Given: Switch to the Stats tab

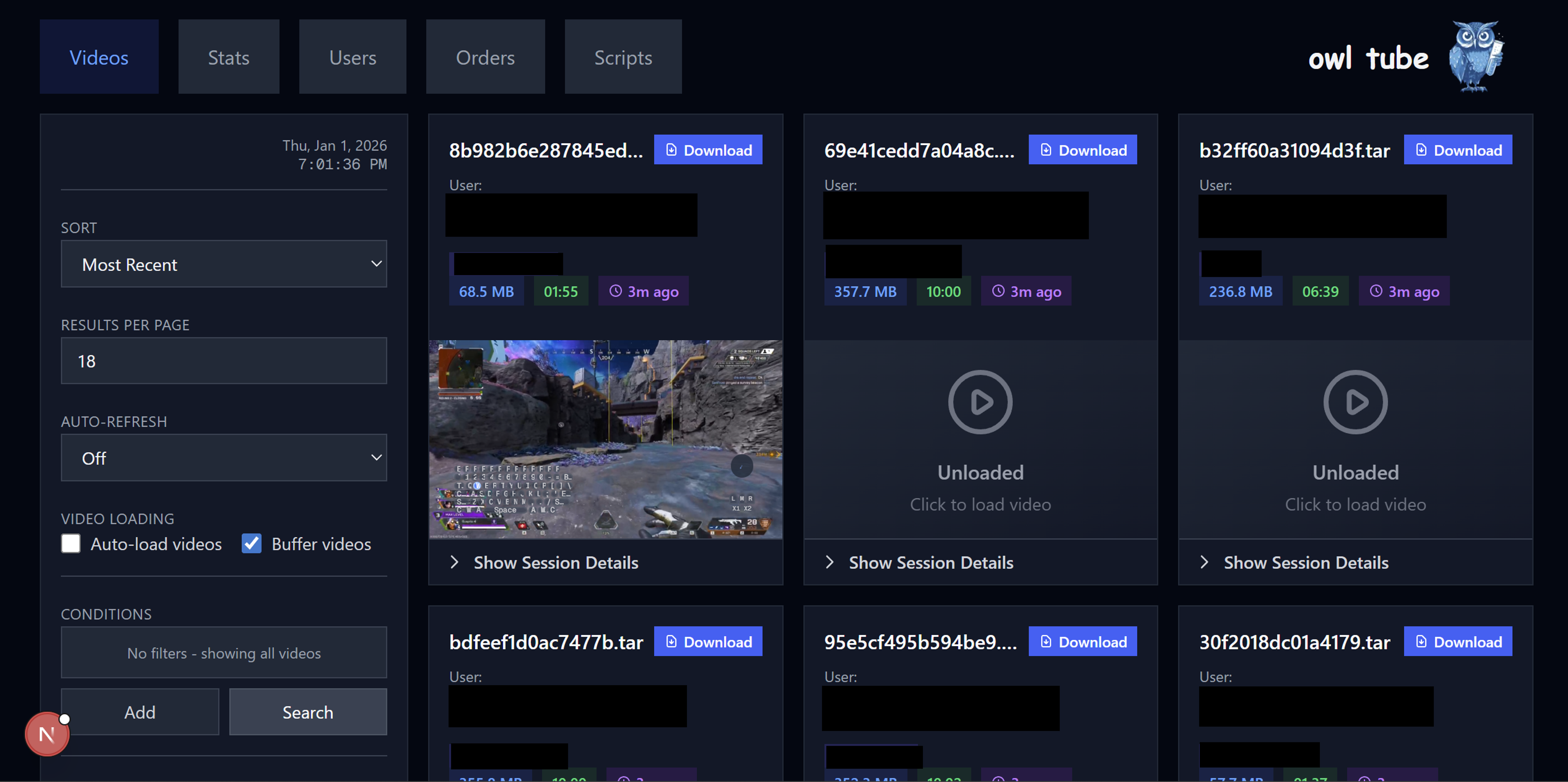Looking at the screenshot, I should click(x=229, y=57).
